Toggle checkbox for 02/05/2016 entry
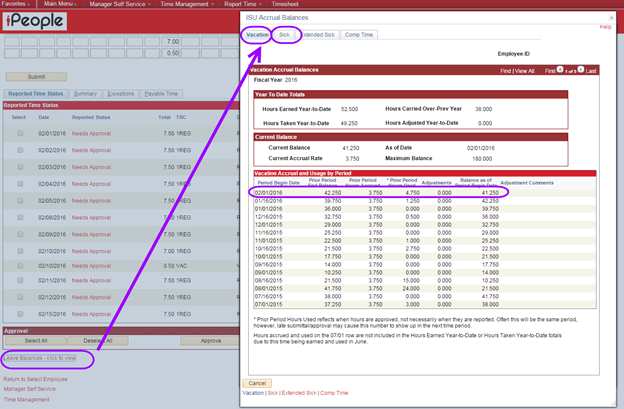The width and height of the screenshot is (624, 409). click(x=20, y=201)
